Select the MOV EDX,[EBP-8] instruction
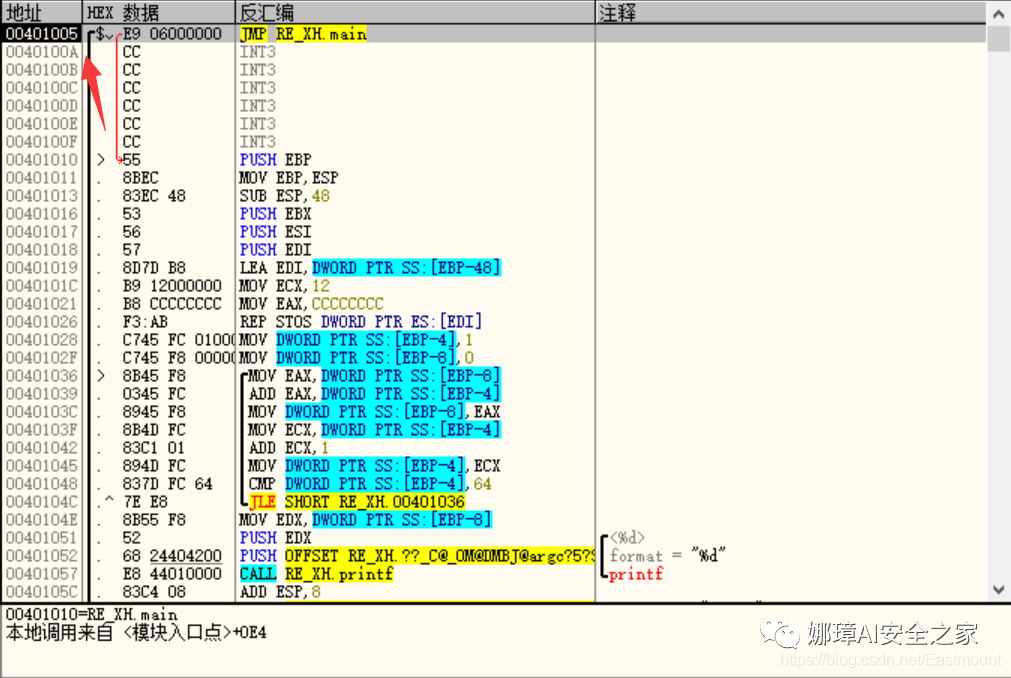1011x678 pixels. (x=366, y=520)
